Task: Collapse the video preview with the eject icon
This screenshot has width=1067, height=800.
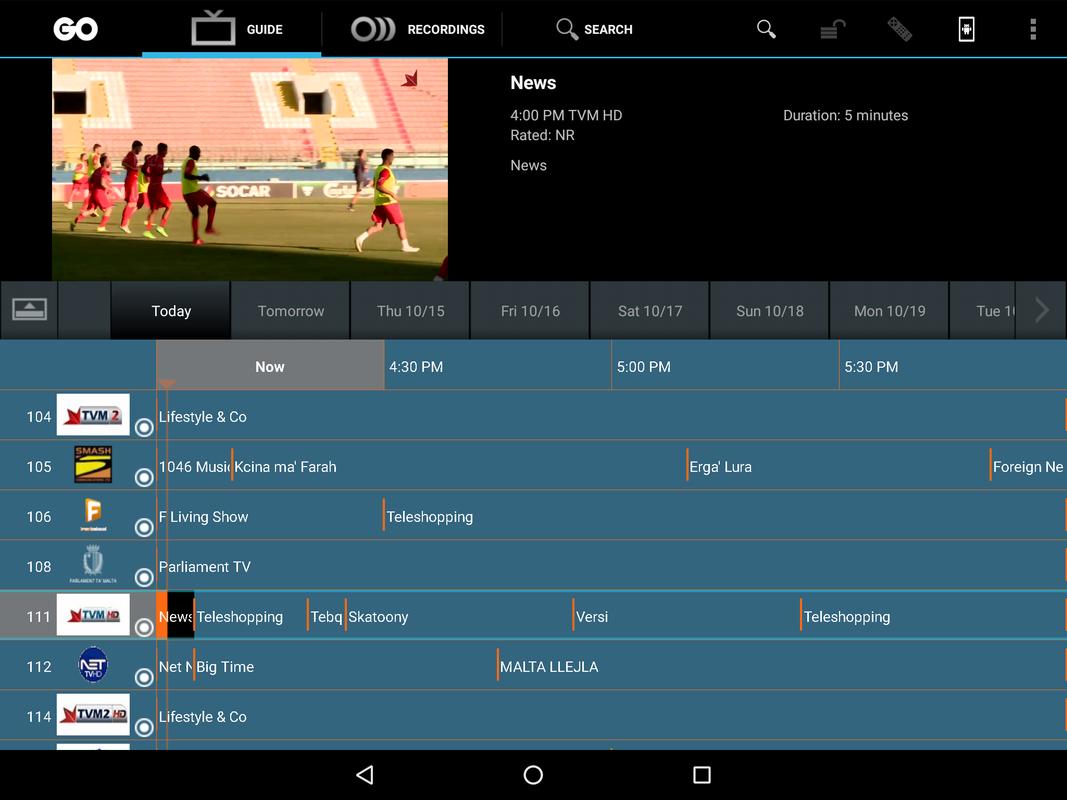Action: click(x=29, y=310)
